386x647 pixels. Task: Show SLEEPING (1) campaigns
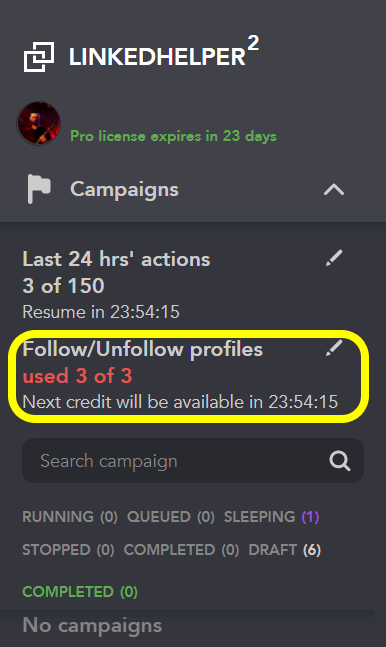coord(271,517)
